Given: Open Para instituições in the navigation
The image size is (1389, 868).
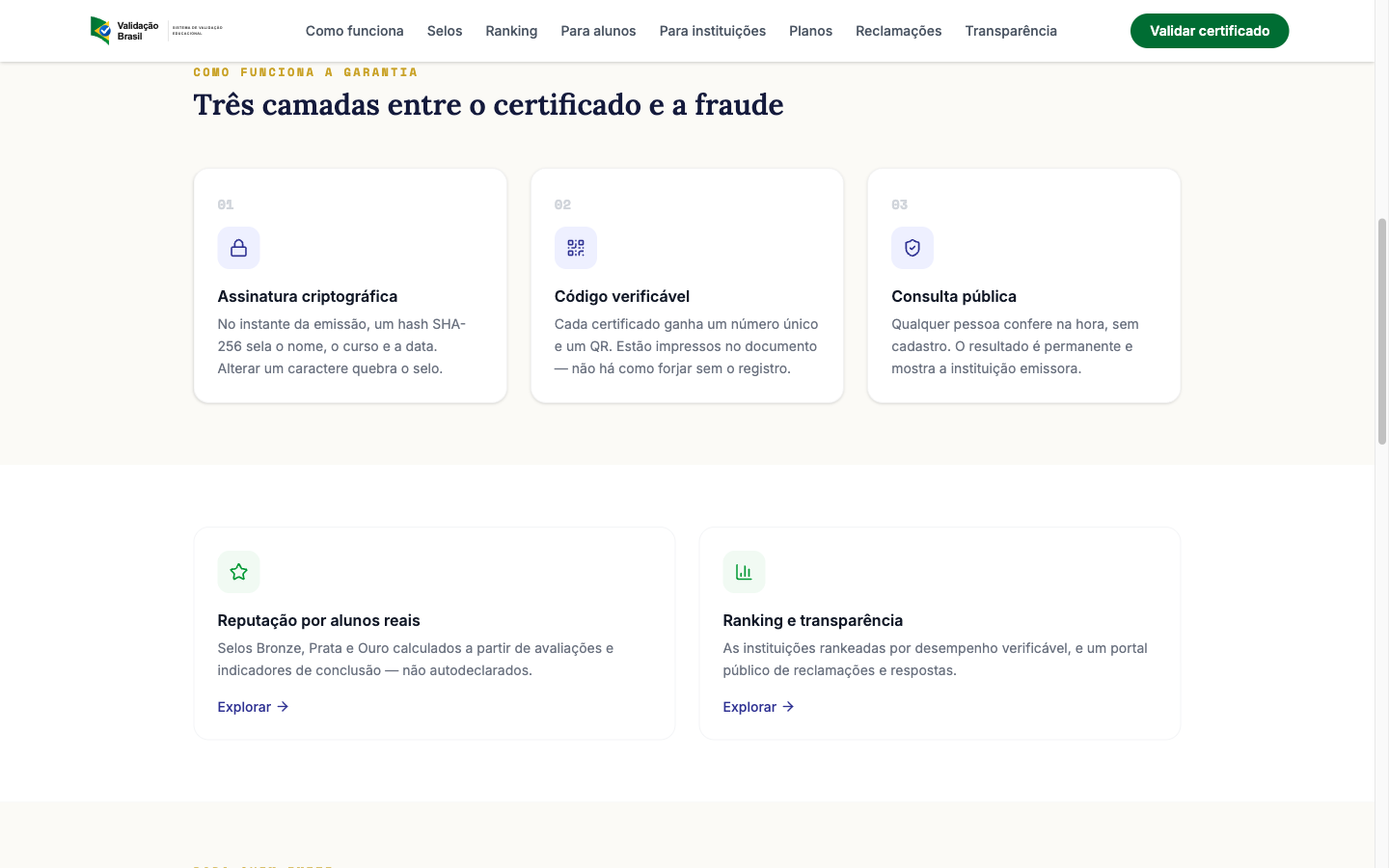Looking at the screenshot, I should (x=713, y=31).
